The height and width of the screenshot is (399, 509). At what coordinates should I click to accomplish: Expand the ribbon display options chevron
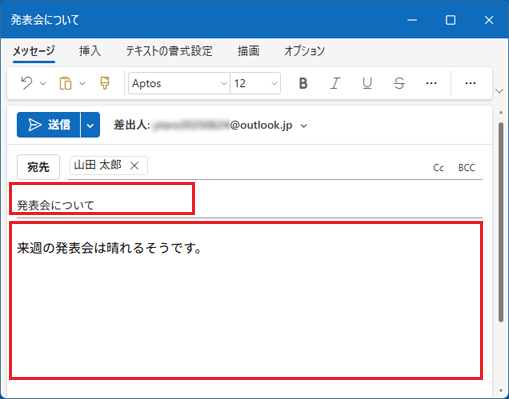click(499, 91)
